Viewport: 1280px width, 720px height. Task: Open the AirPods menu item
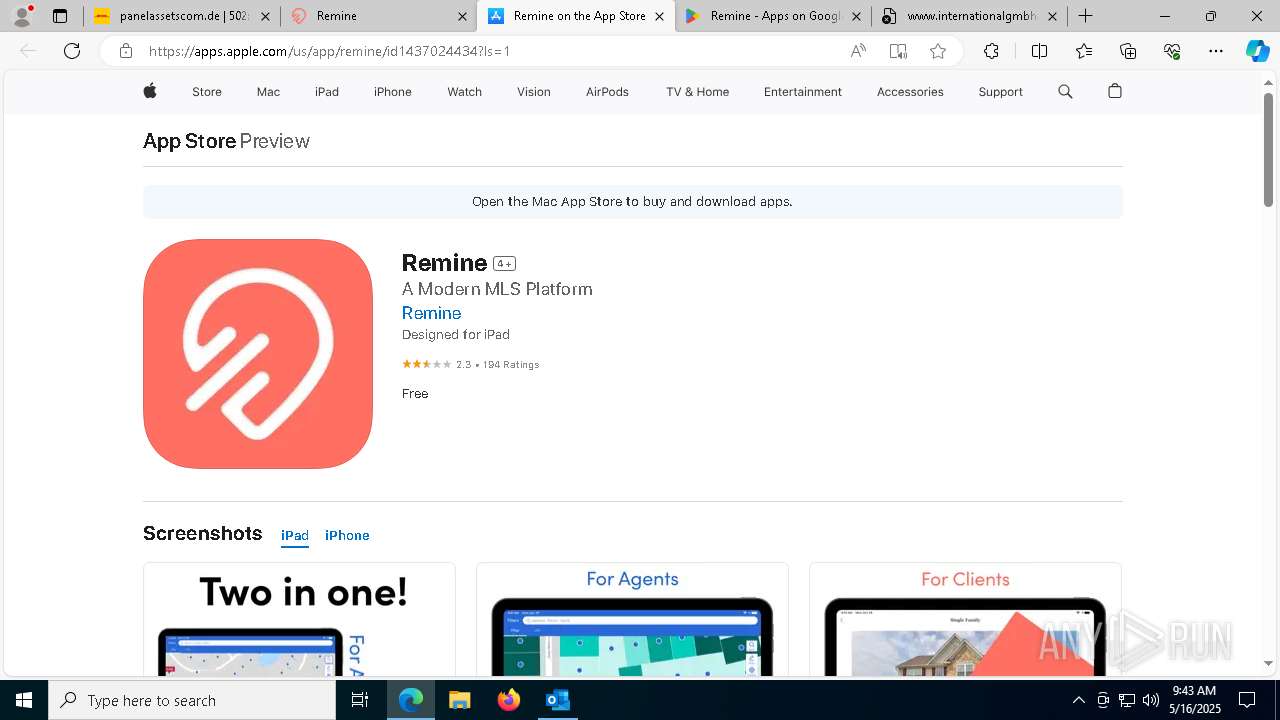(x=607, y=91)
